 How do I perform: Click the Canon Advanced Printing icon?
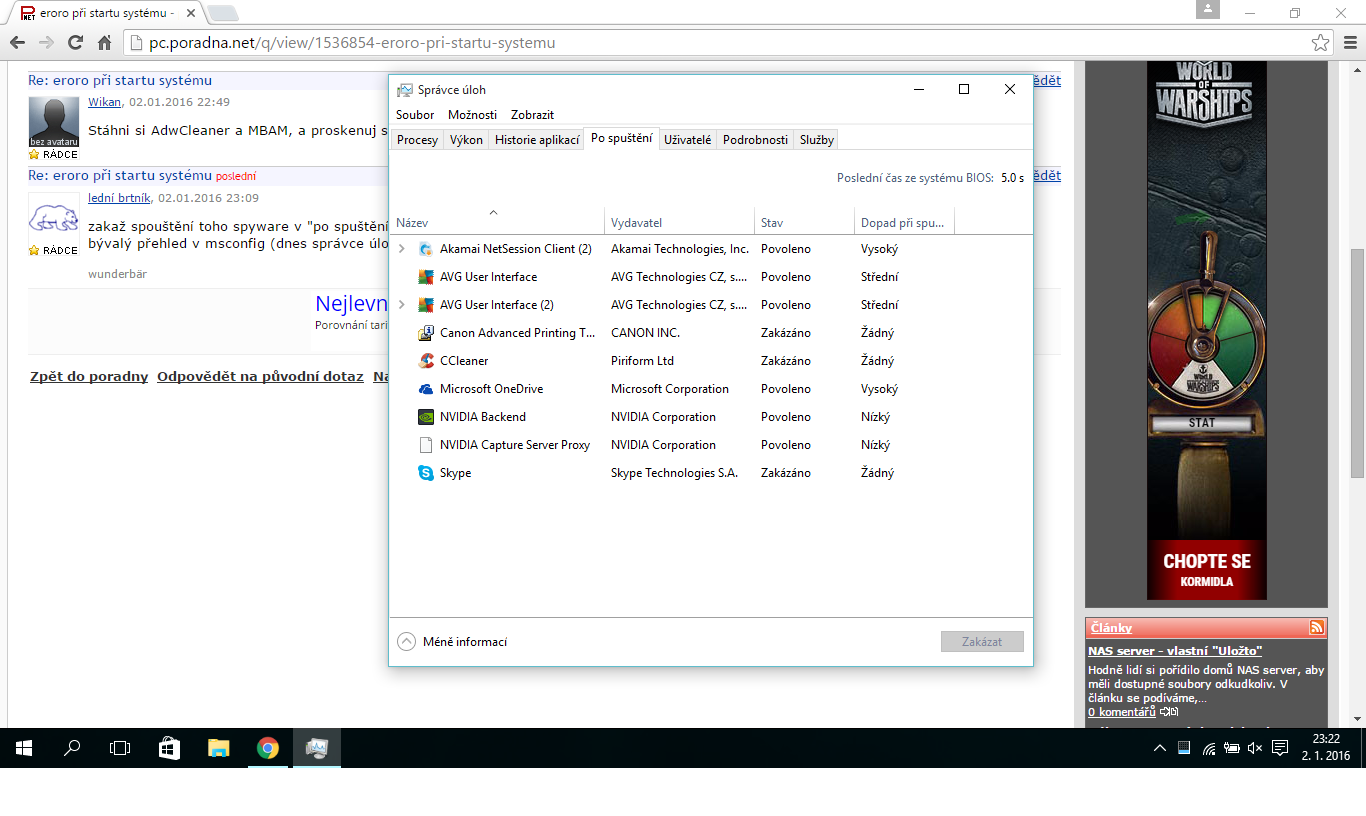[426, 333]
